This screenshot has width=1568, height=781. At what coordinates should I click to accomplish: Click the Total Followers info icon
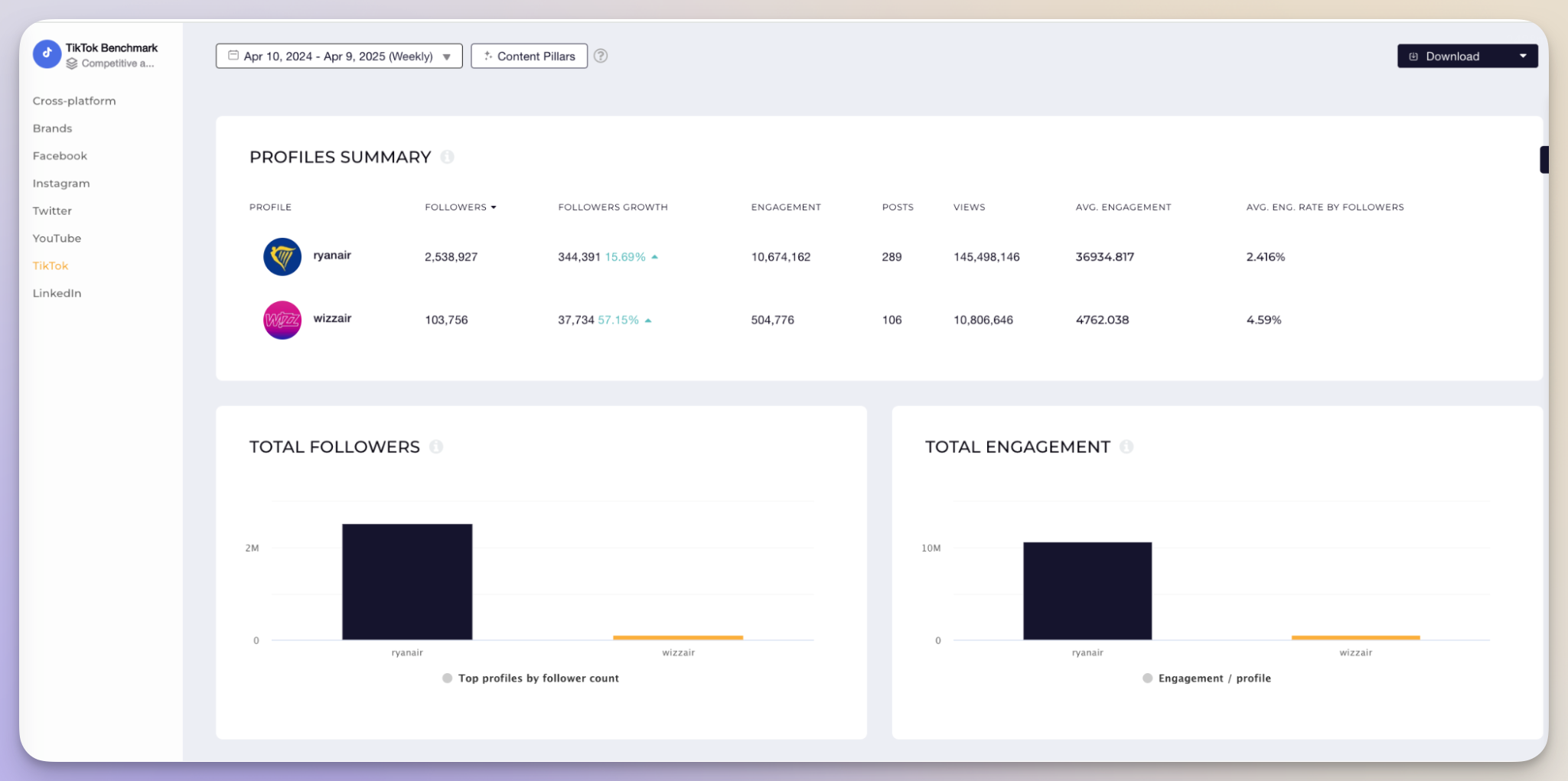coord(436,447)
